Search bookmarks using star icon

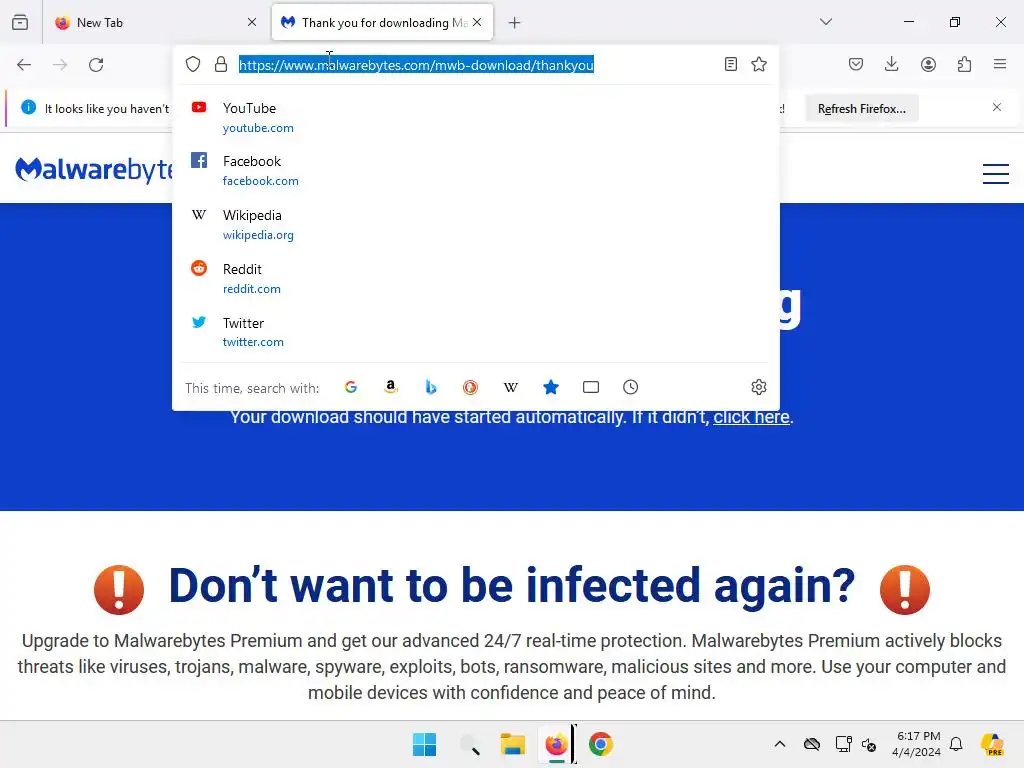[x=551, y=387]
